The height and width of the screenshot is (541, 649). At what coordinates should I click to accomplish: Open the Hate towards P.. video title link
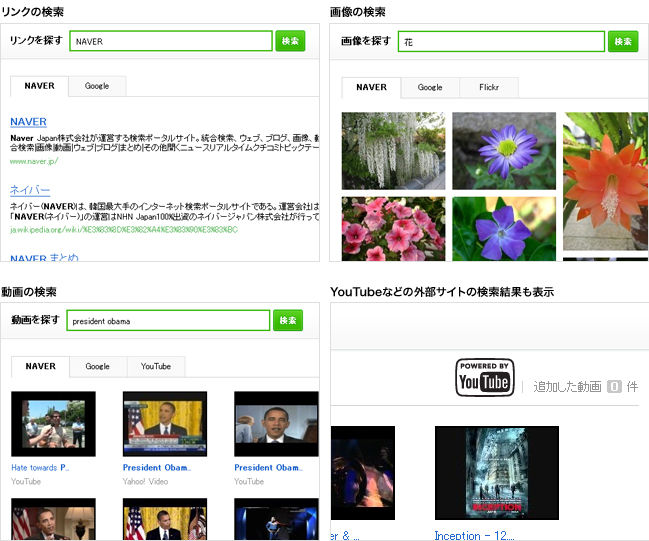[40, 468]
